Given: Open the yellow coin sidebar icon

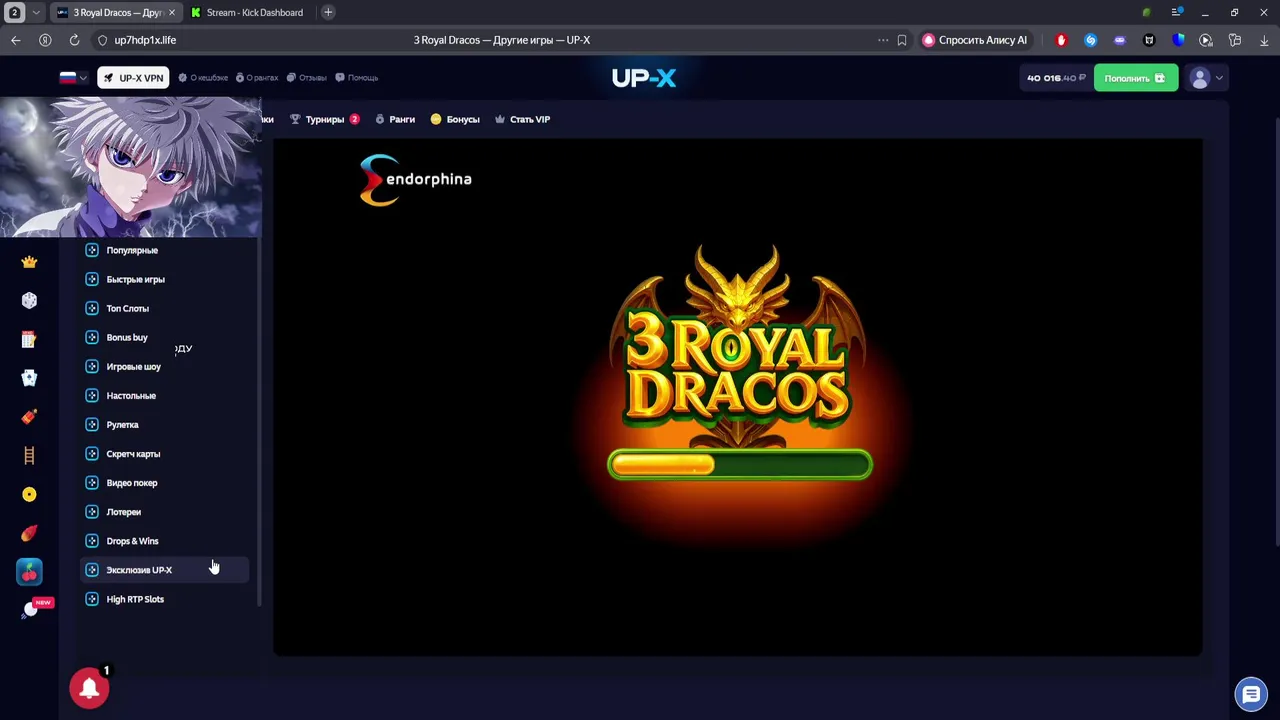Looking at the screenshot, I should click(x=29, y=494).
